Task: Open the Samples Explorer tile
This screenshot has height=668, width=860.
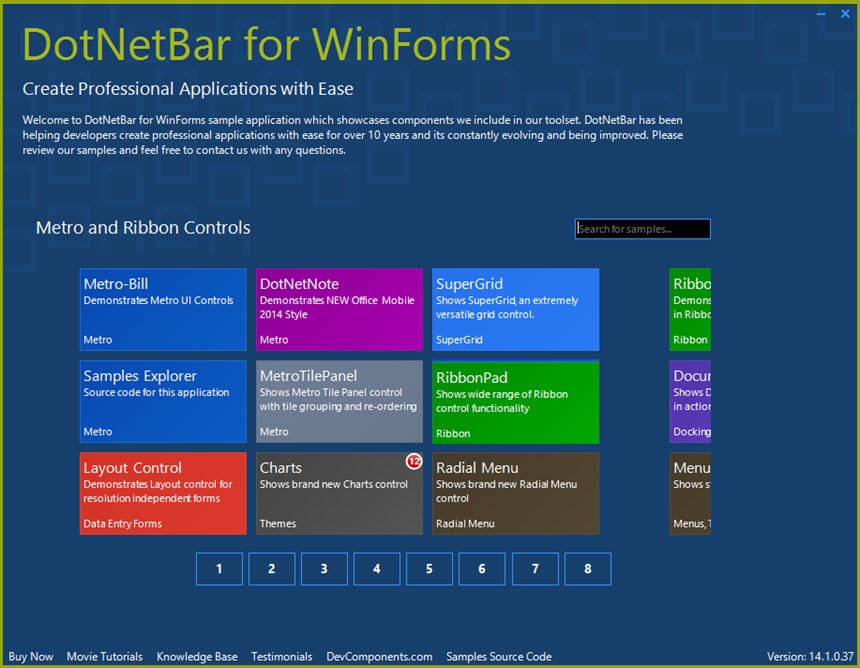Action: (x=163, y=401)
